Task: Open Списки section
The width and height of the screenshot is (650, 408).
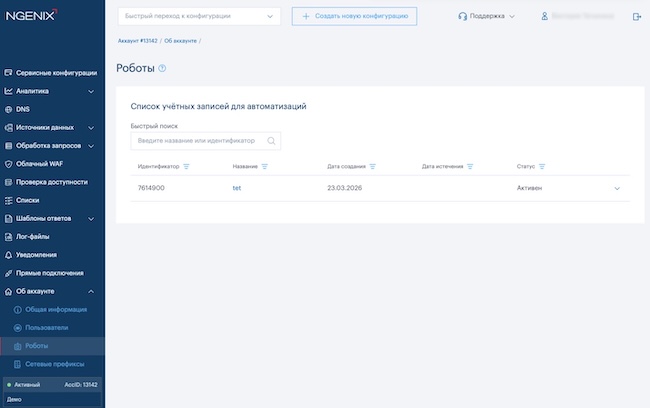Action: tap(27, 201)
